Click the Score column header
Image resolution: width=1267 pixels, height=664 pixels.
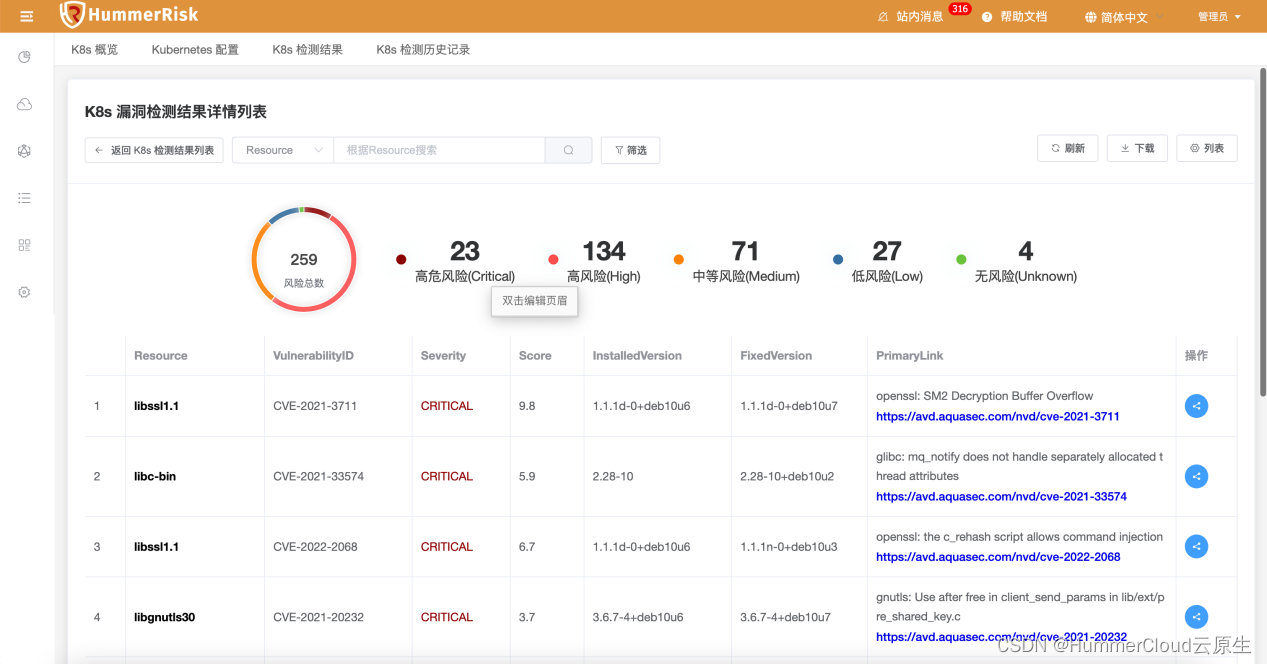tap(535, 356)
